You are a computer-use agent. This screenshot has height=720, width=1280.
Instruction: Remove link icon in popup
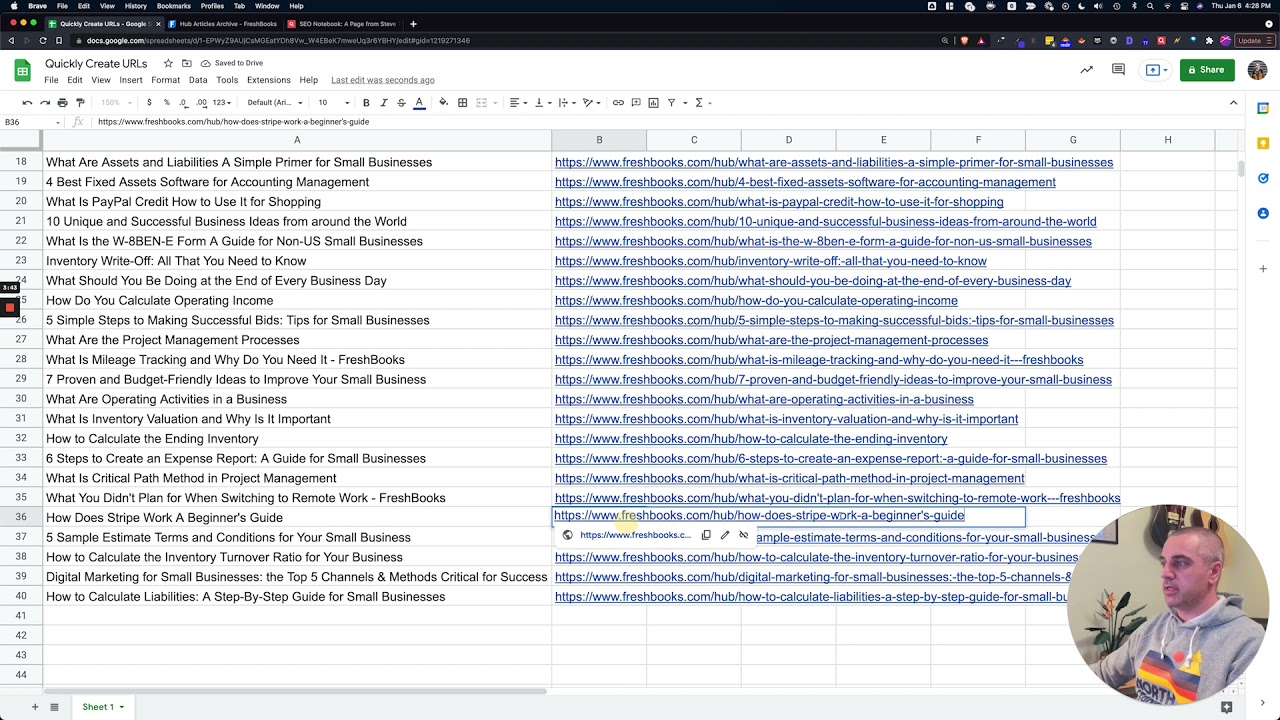(744, 535)
